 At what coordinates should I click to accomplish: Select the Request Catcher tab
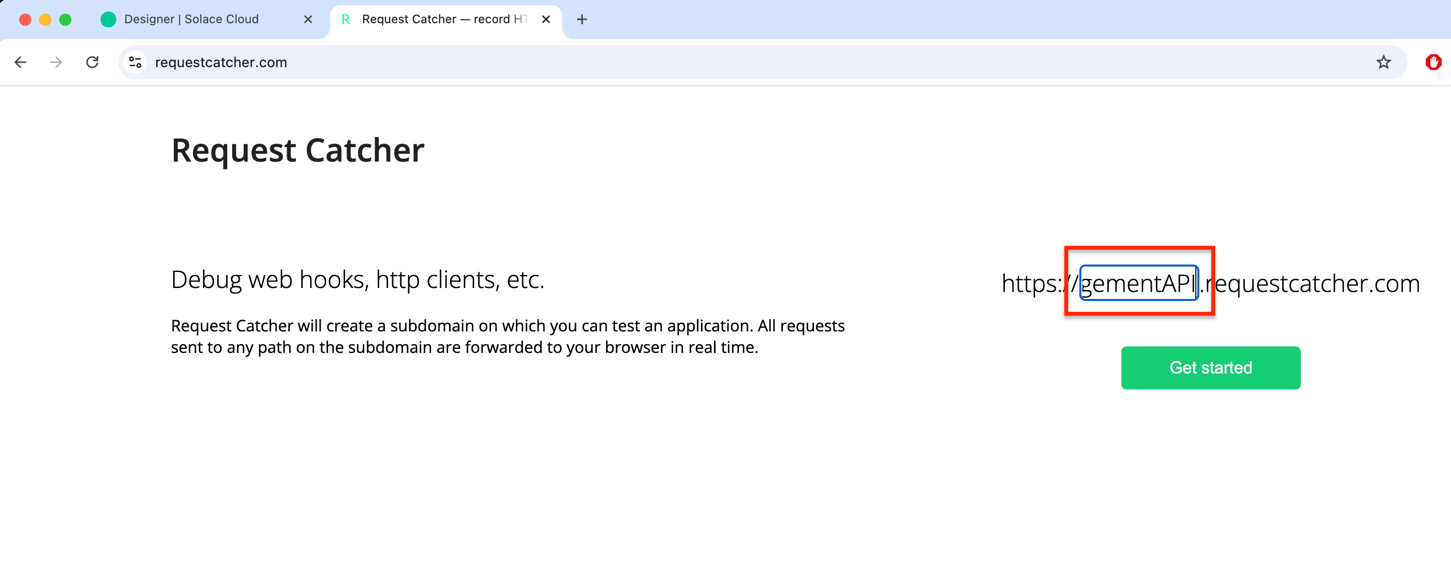coord(444,19)
